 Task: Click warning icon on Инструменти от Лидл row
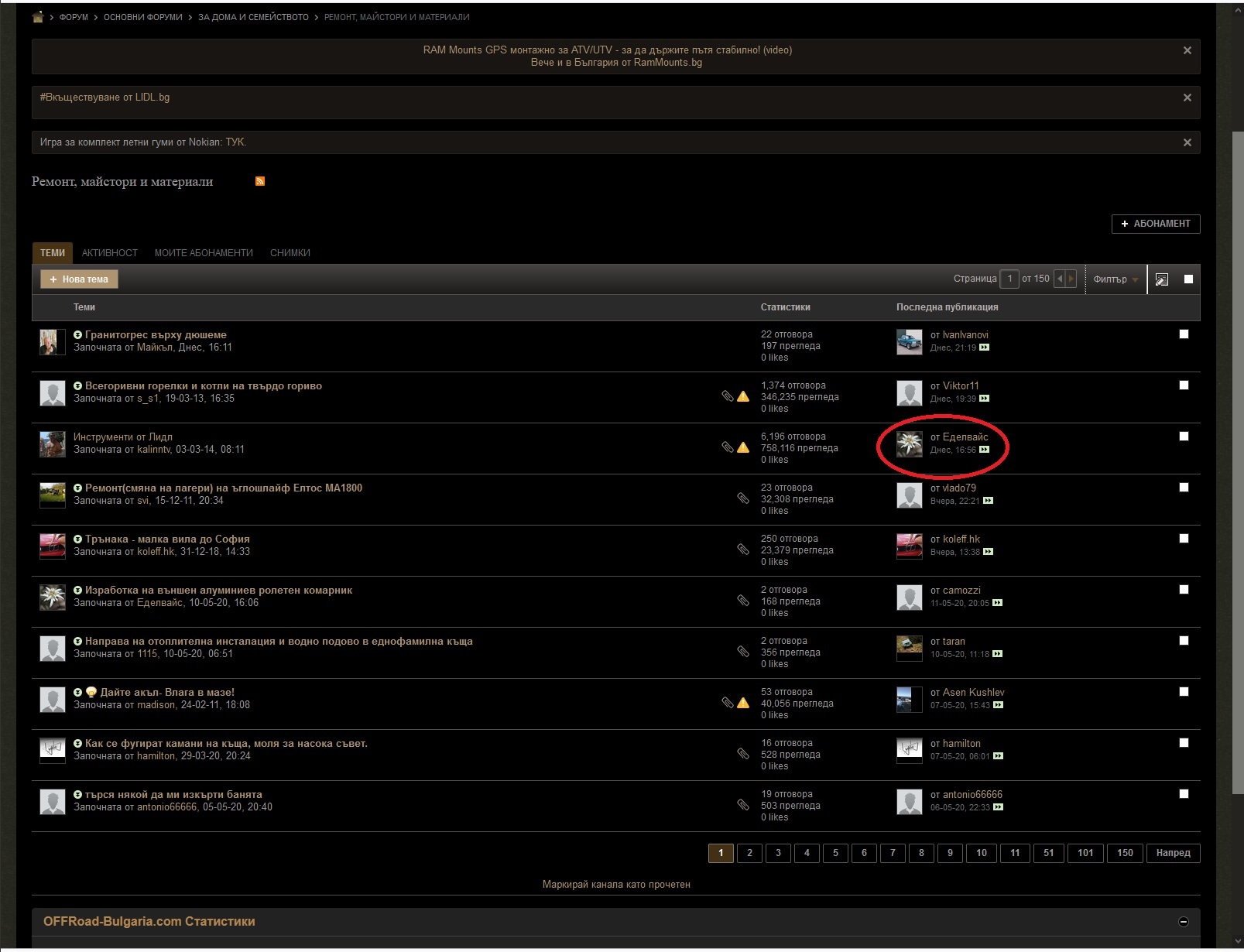pyautogui.click(x=743, y=447)
